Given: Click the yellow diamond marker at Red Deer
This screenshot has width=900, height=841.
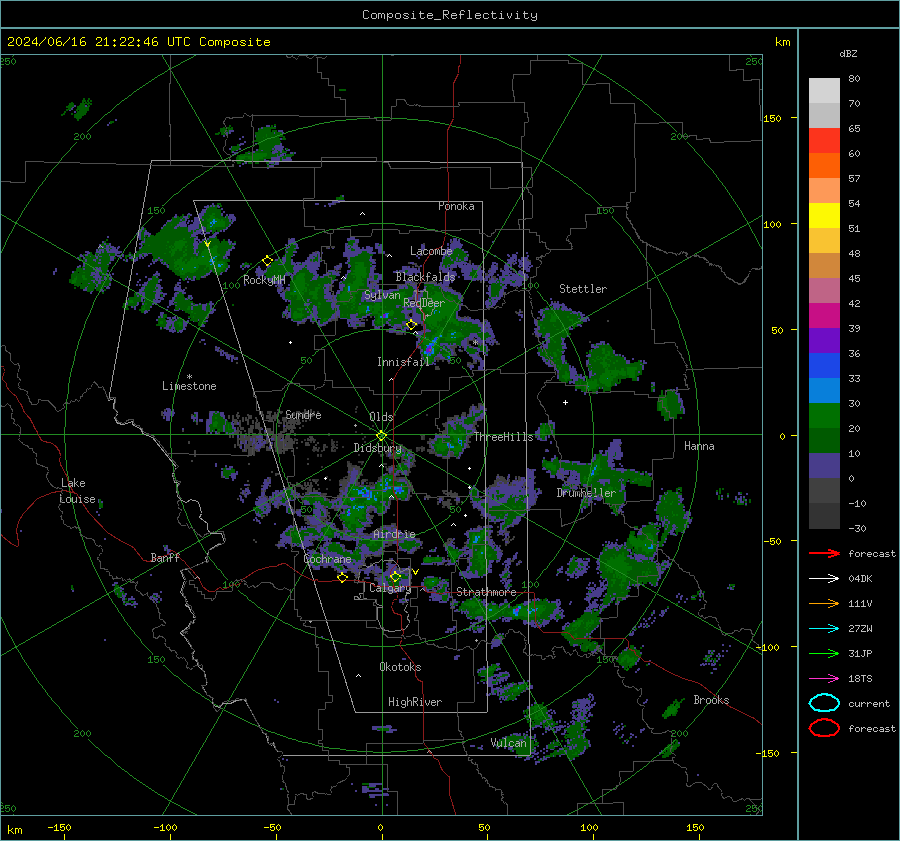Looking at the screenshot, I should 411,325.
